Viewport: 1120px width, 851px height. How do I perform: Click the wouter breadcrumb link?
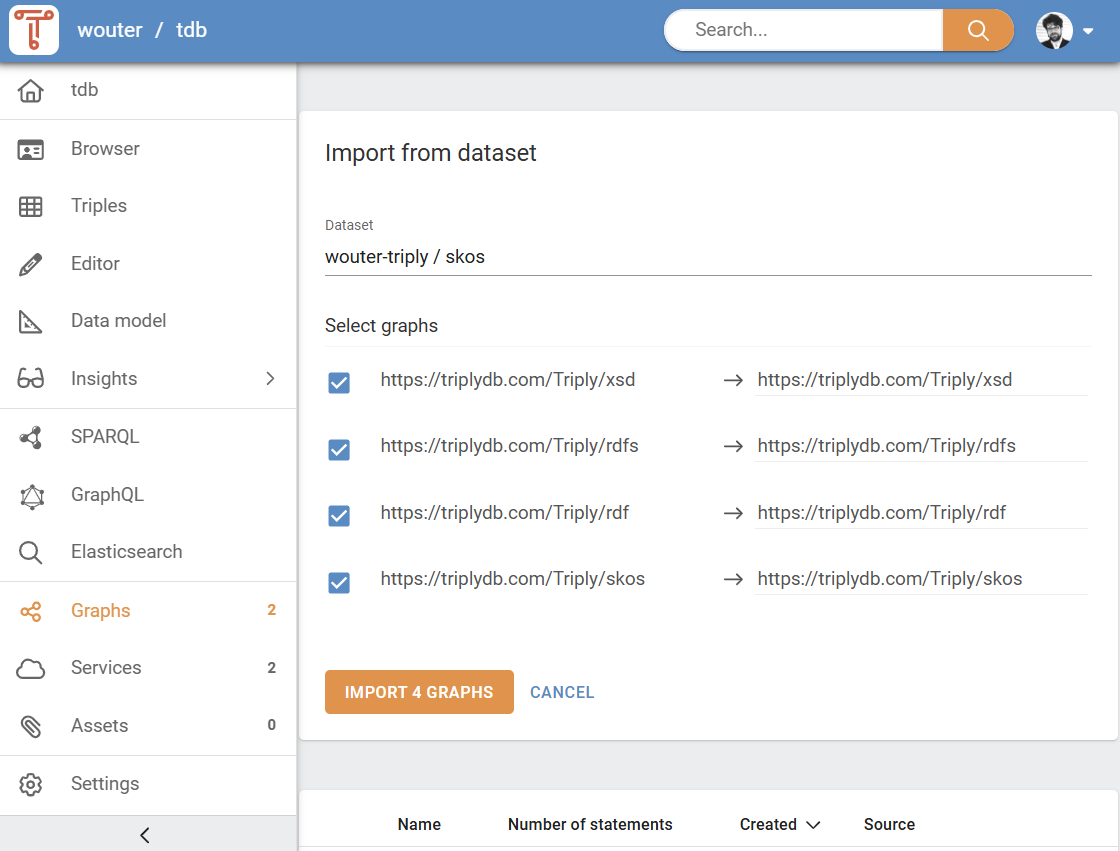pyautogui.click(x=110, y=30)
